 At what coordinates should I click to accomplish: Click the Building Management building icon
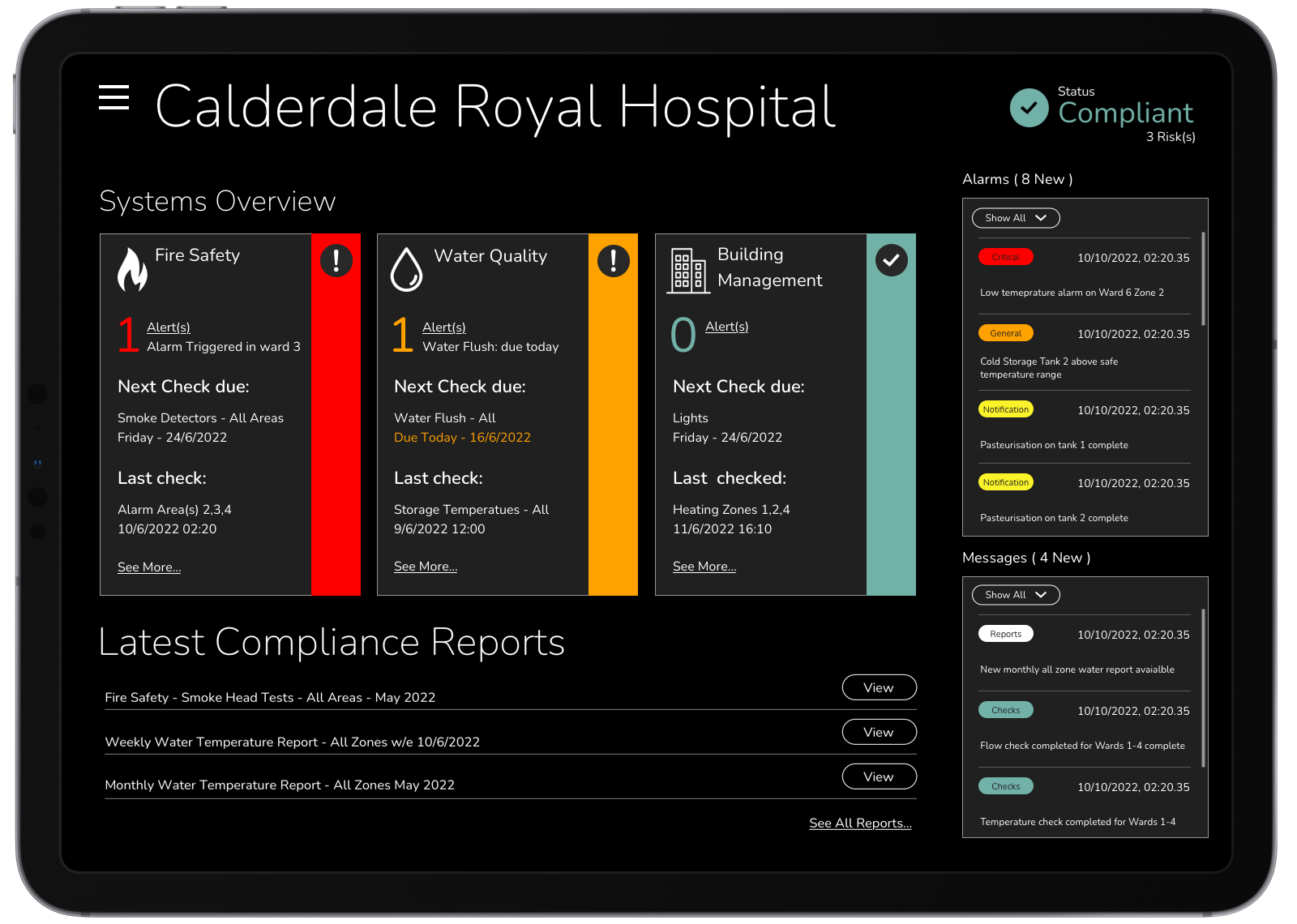(x=688, y=271)
